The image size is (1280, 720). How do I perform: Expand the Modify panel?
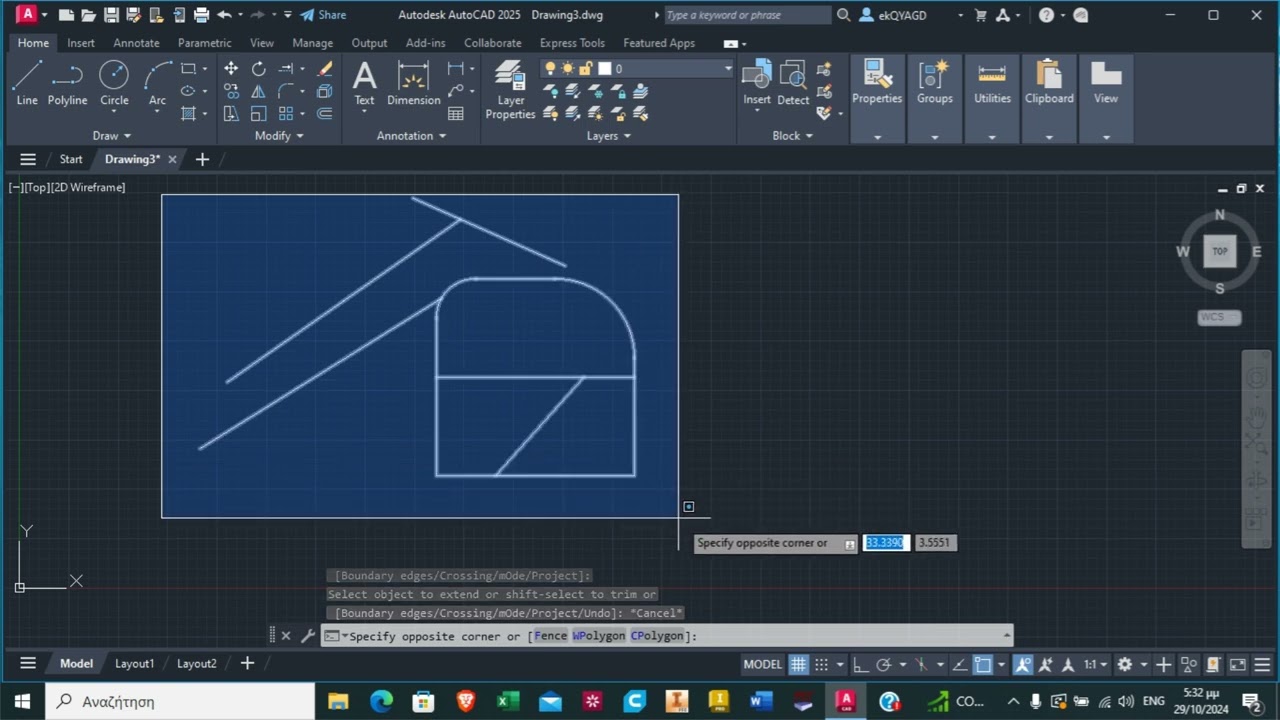[x=279, y=136]
